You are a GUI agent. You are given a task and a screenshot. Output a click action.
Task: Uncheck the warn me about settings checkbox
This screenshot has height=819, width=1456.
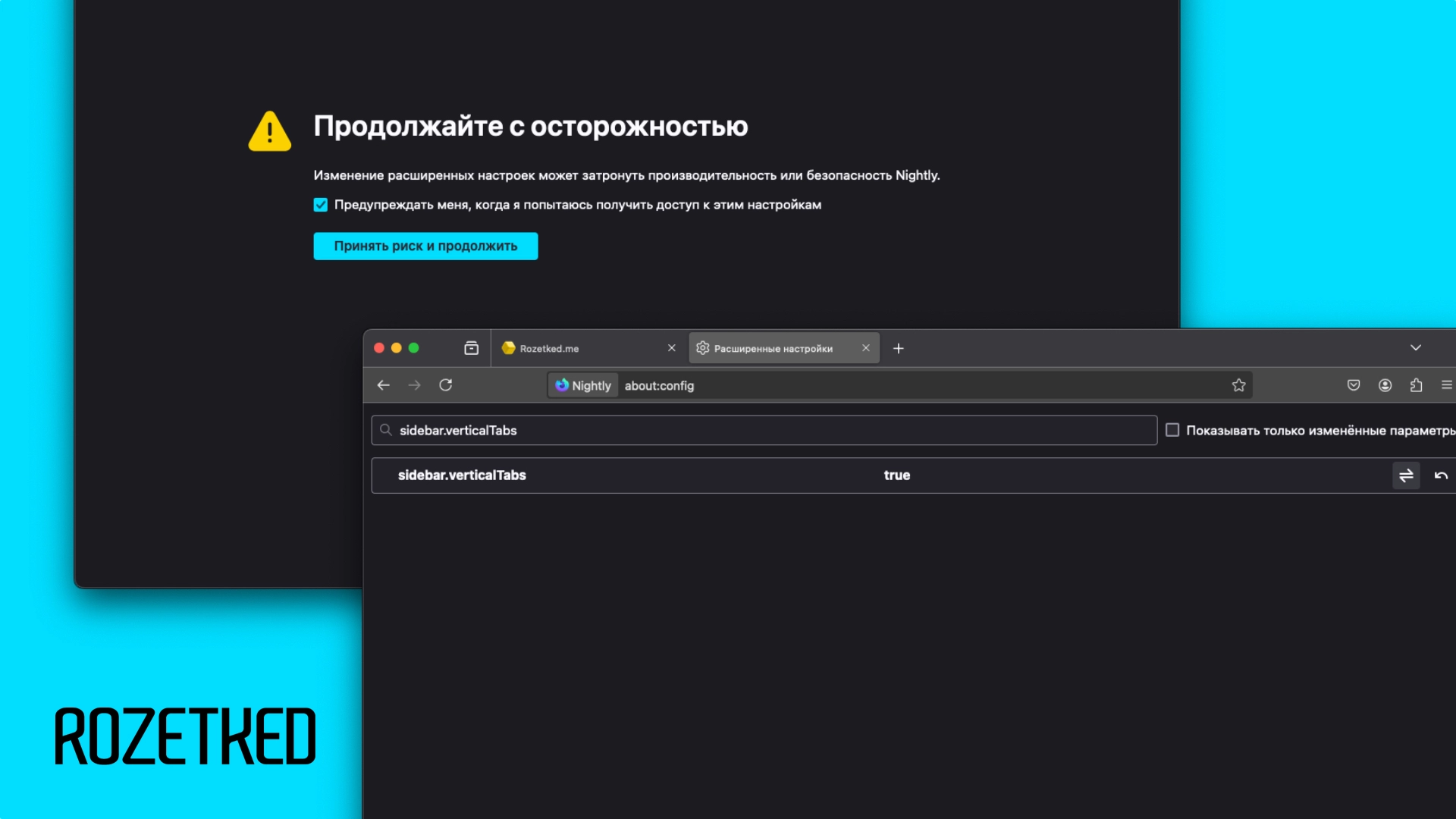coord(321,205)
